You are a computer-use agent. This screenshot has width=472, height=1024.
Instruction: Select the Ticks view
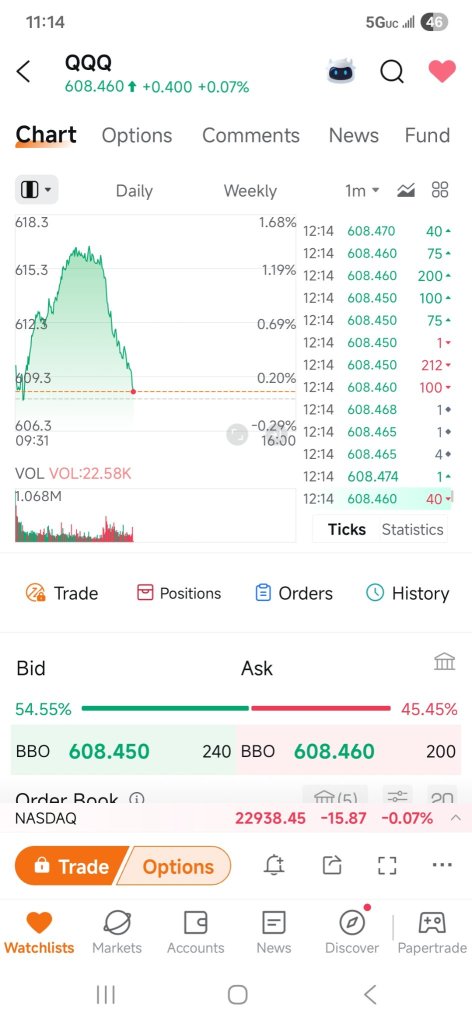[x=347, y=529]
